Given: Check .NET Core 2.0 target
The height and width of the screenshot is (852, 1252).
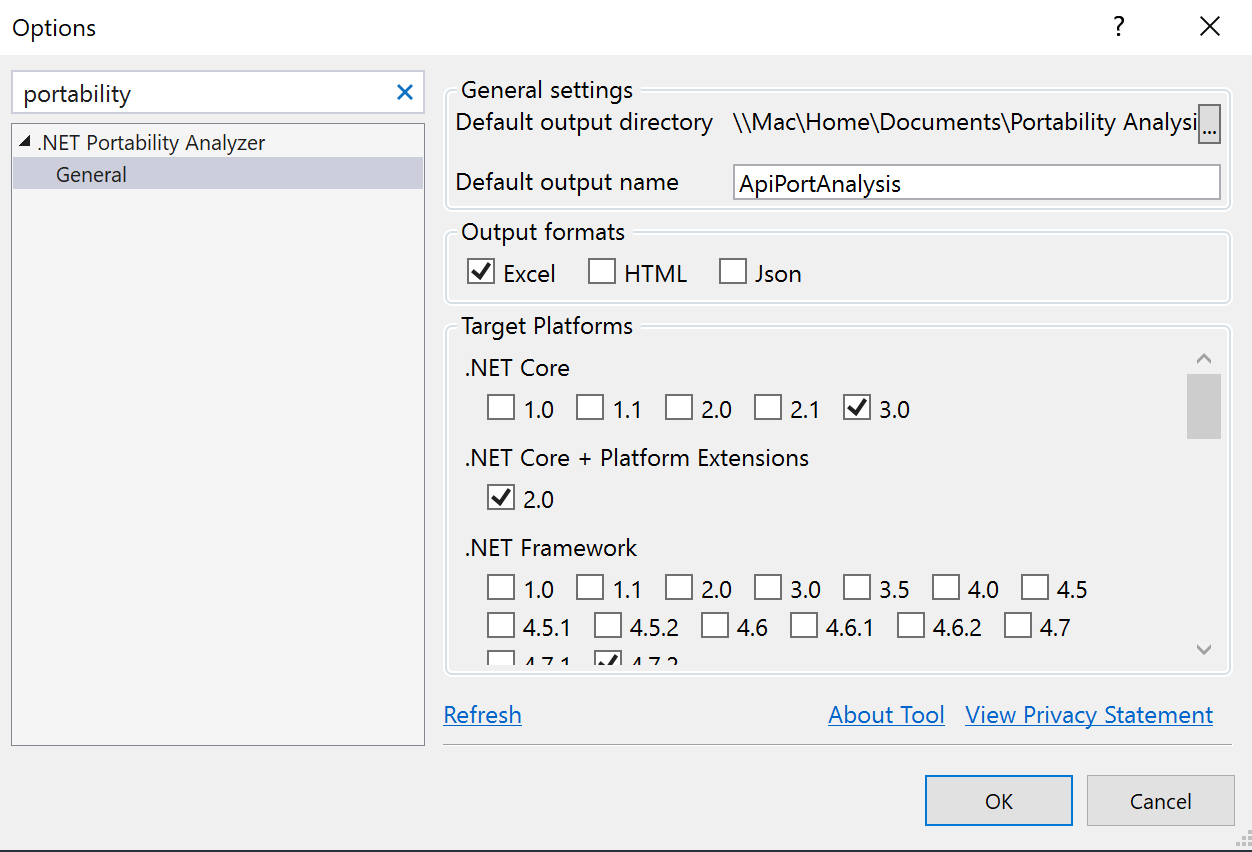Looking at the screenshot, I should [679, 408].
